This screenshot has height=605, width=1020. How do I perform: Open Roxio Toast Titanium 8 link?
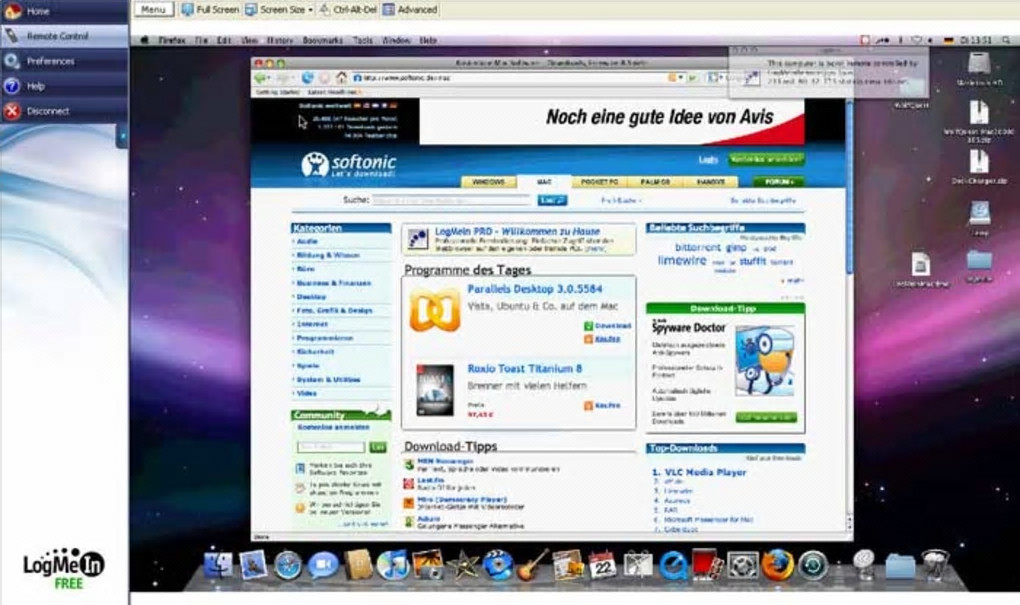pos(524,368)
